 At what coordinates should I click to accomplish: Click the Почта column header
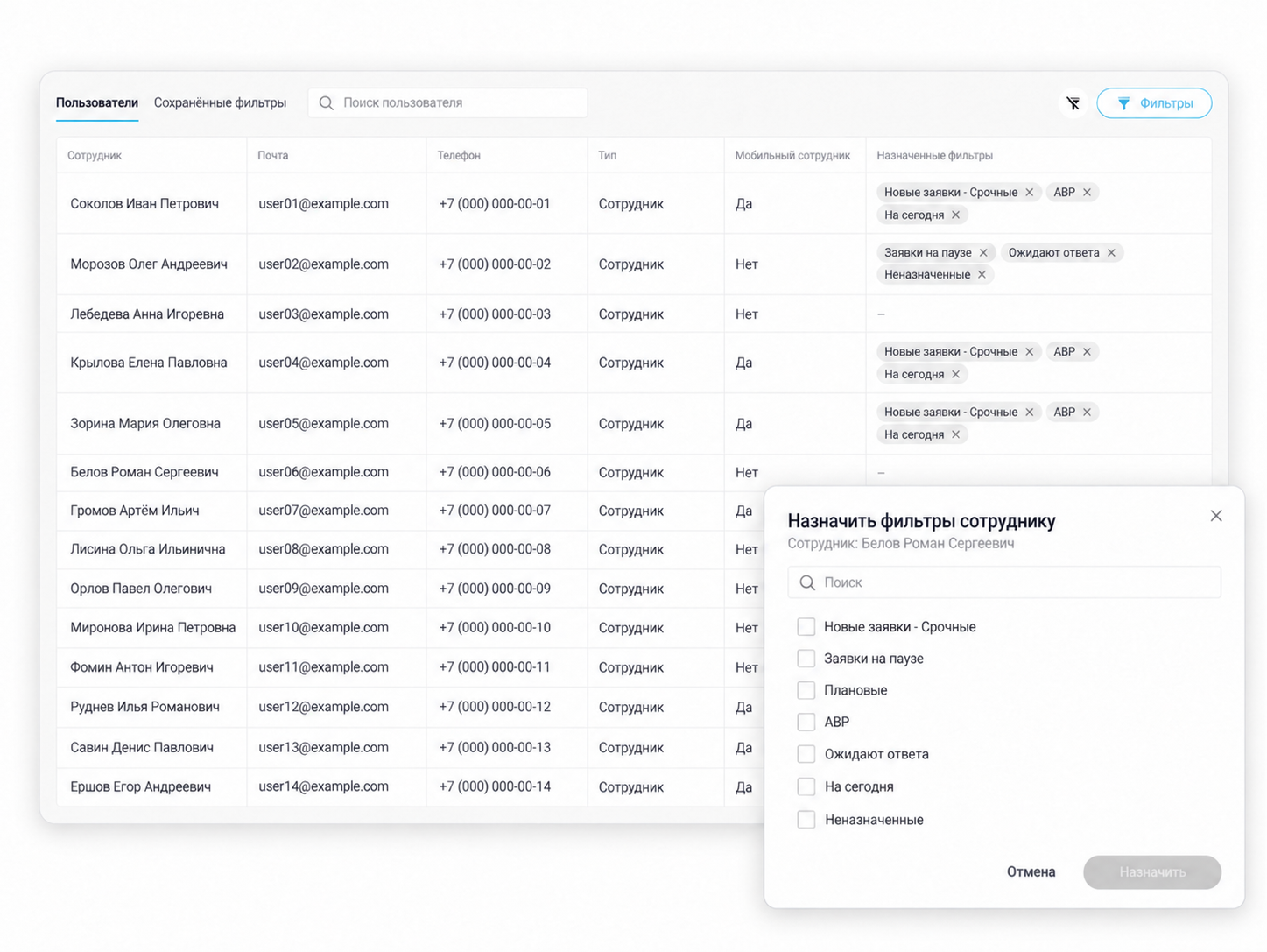pos(273,156)
